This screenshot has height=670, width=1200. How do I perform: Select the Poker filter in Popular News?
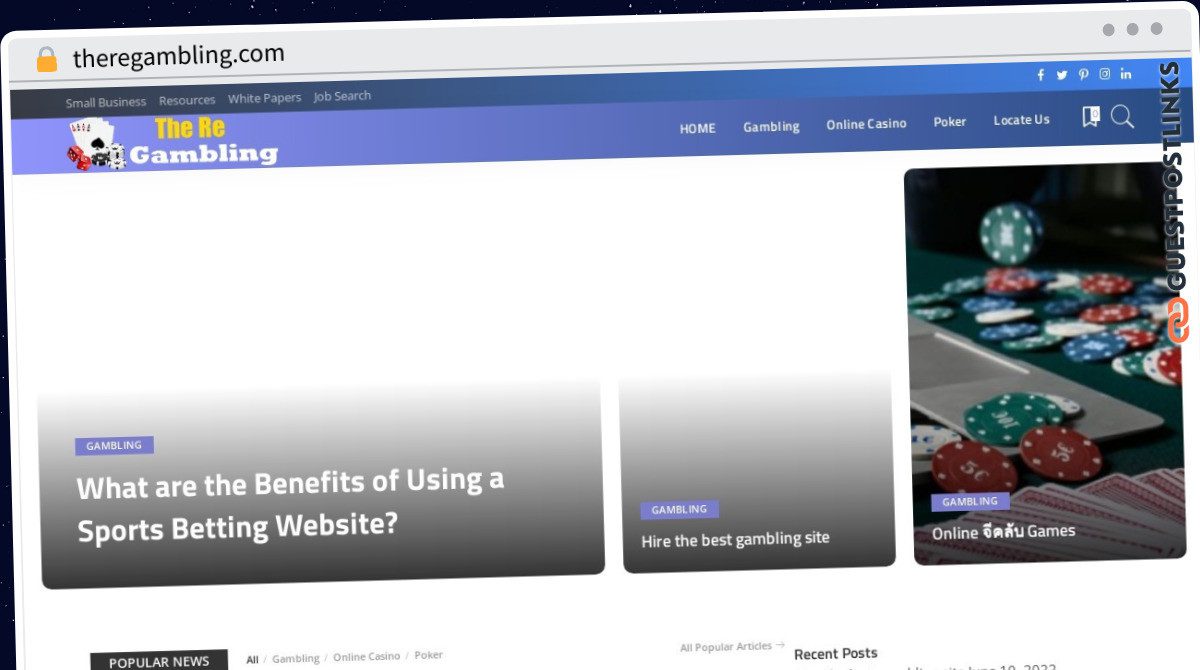pos(428,655)
